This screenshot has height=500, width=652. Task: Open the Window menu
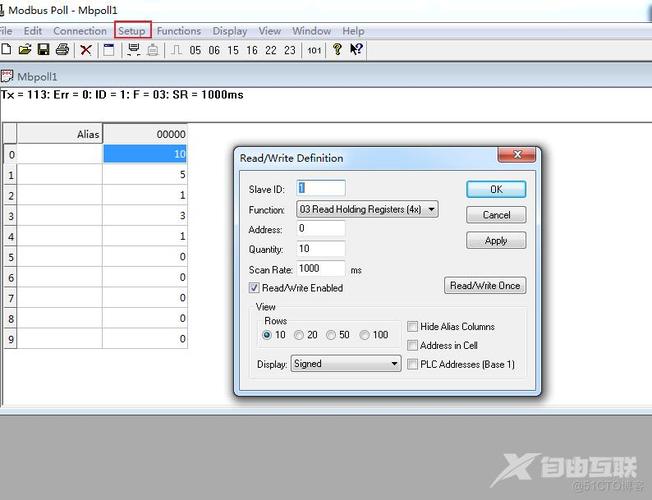pos(311,31)
